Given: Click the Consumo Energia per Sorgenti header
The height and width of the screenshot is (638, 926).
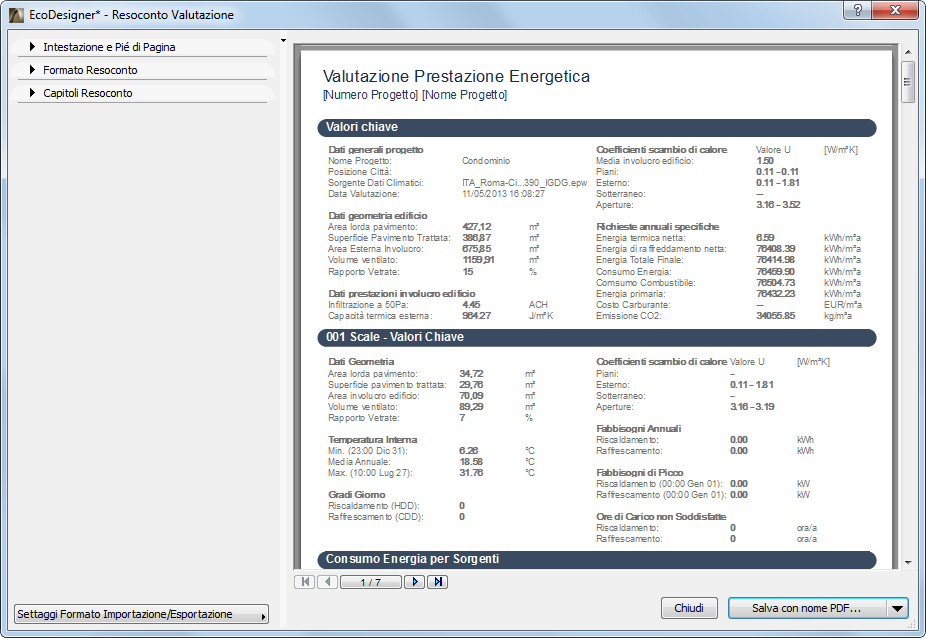Looking at the screenshot, I should (596, 559).
